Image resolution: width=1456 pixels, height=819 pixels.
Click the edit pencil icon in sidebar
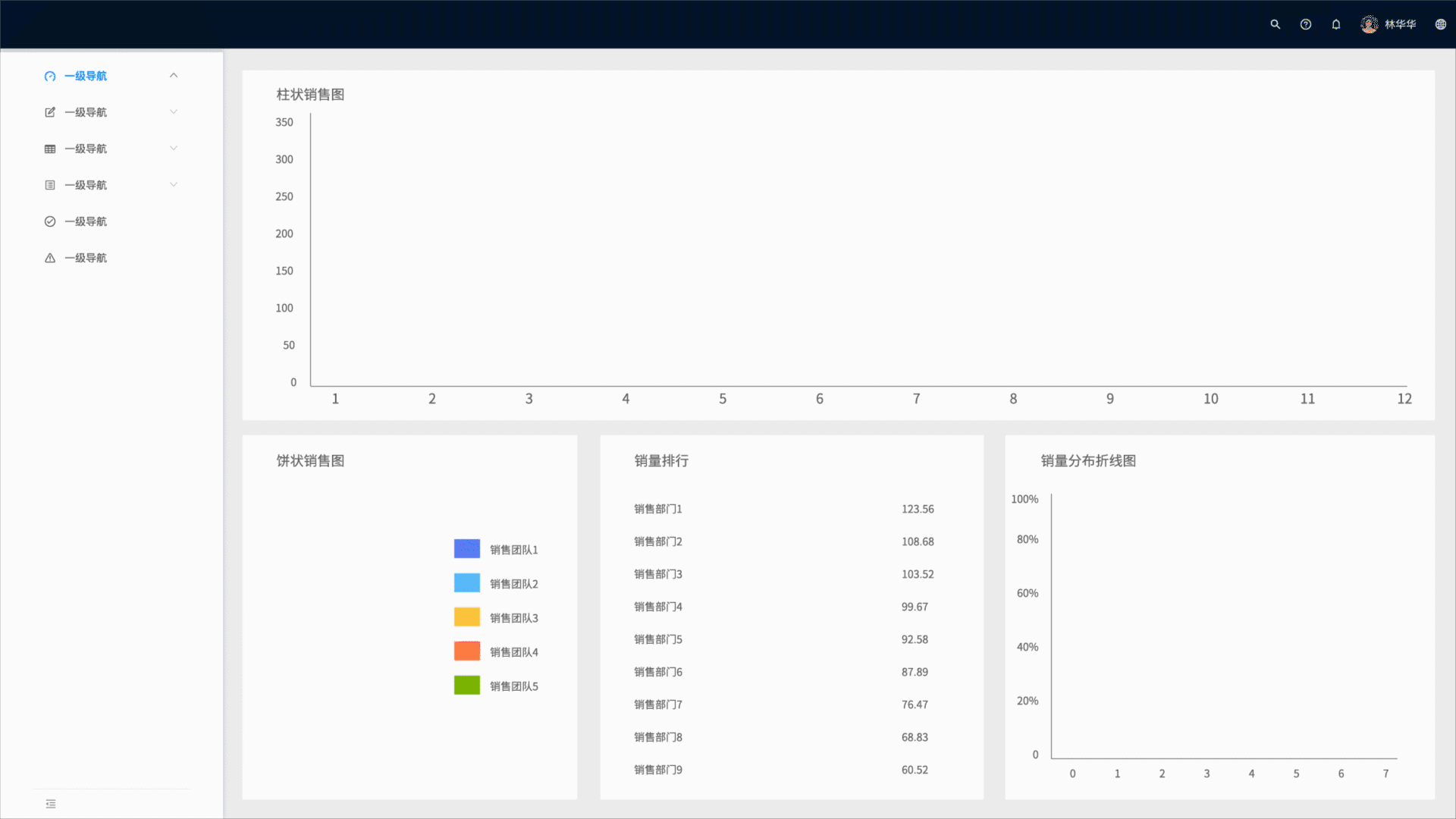pos(50,112)
